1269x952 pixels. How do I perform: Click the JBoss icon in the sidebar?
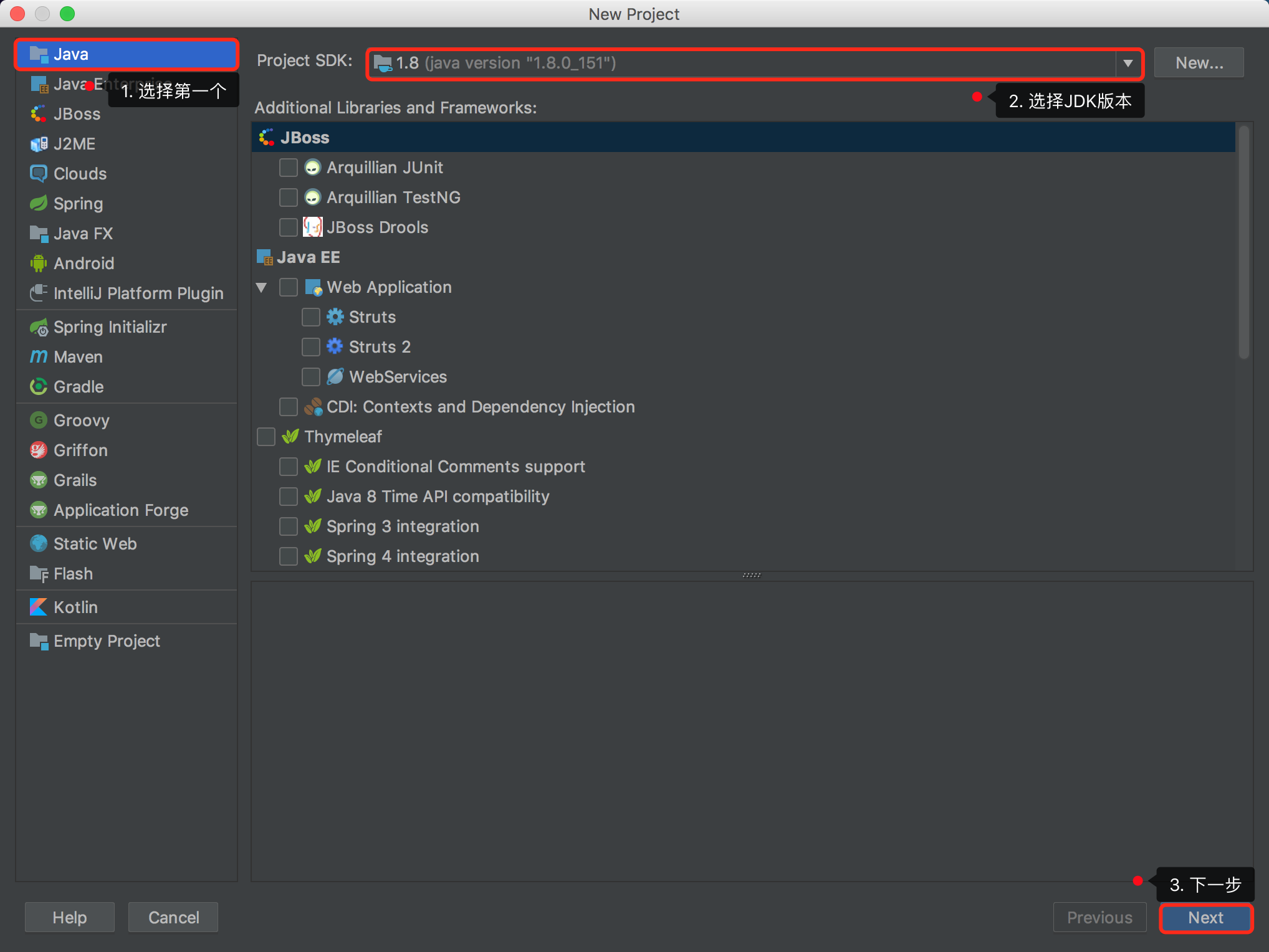pos(39,114)
